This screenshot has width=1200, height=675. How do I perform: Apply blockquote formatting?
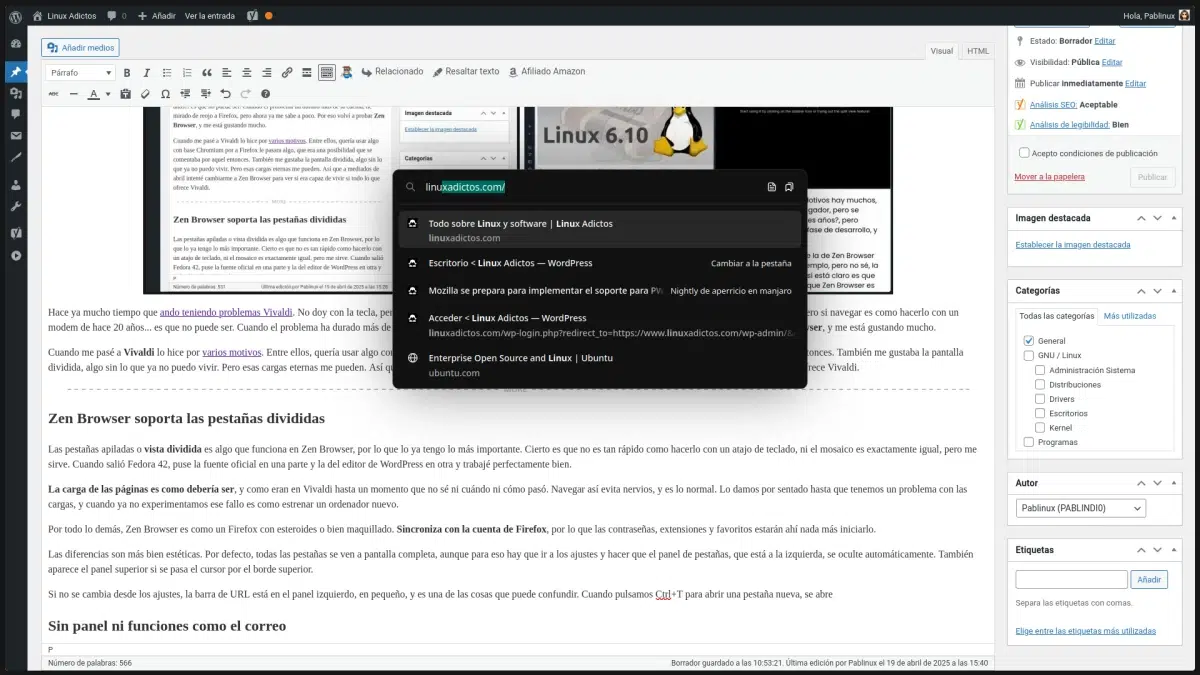tap(207, 73)
